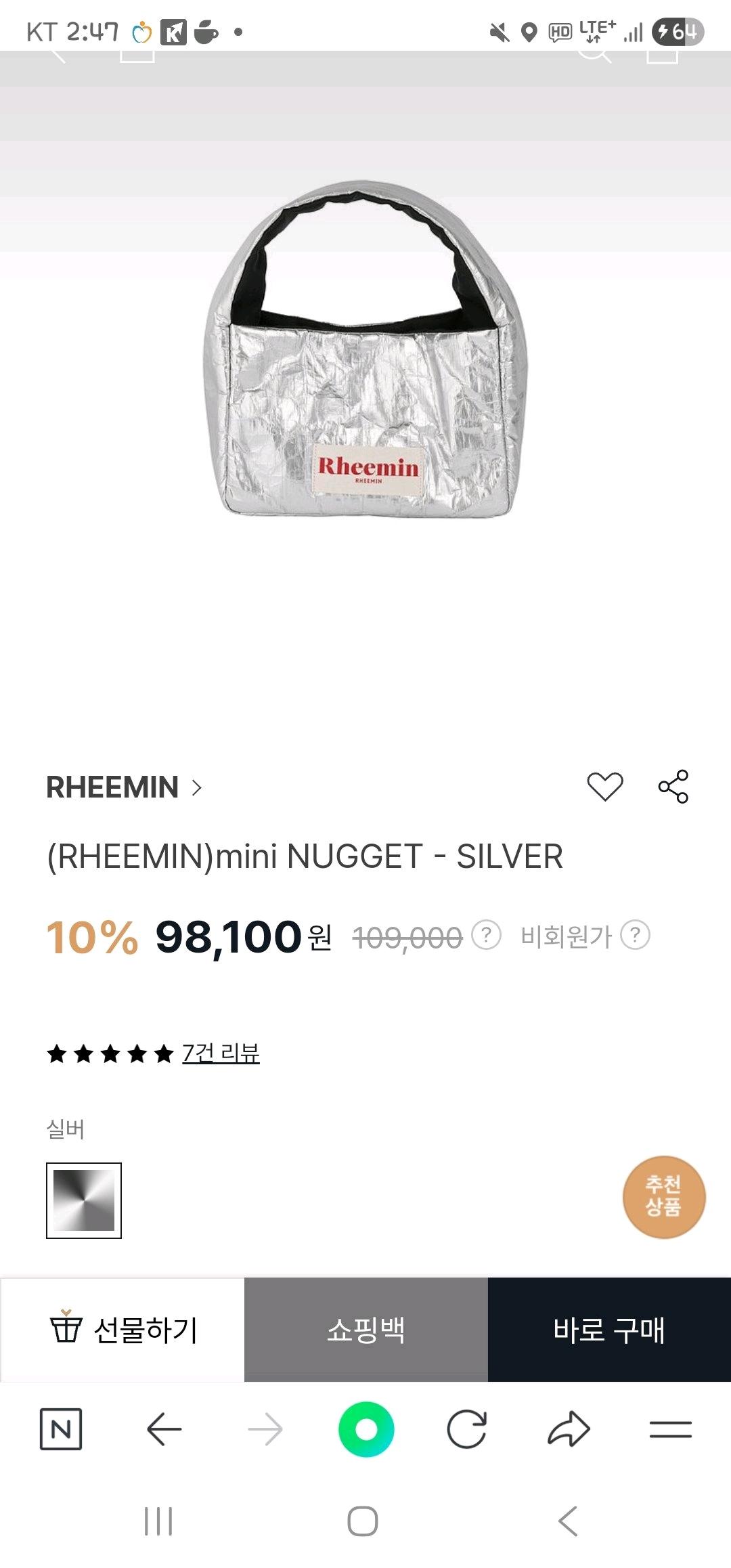Select the silver color swatch
Image resolution: width=731 pixels, height=1568 pixels.
[x=84, y=1200]
